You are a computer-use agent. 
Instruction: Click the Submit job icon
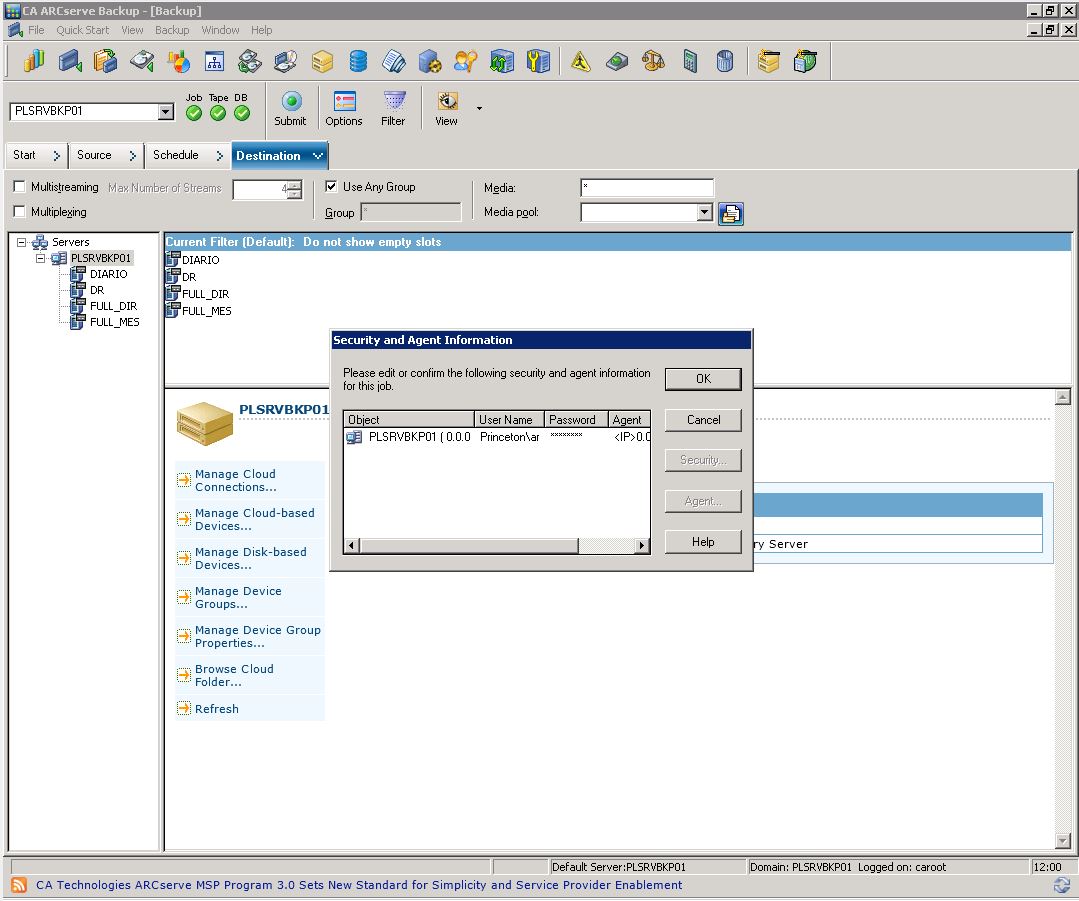point(291,102)
